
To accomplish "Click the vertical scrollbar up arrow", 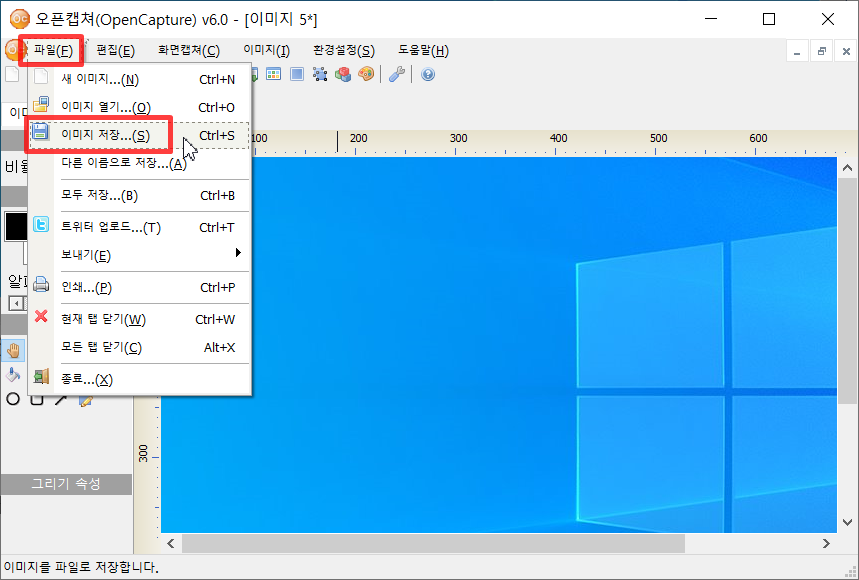I will pyautogui.click(x=847, y=168).
